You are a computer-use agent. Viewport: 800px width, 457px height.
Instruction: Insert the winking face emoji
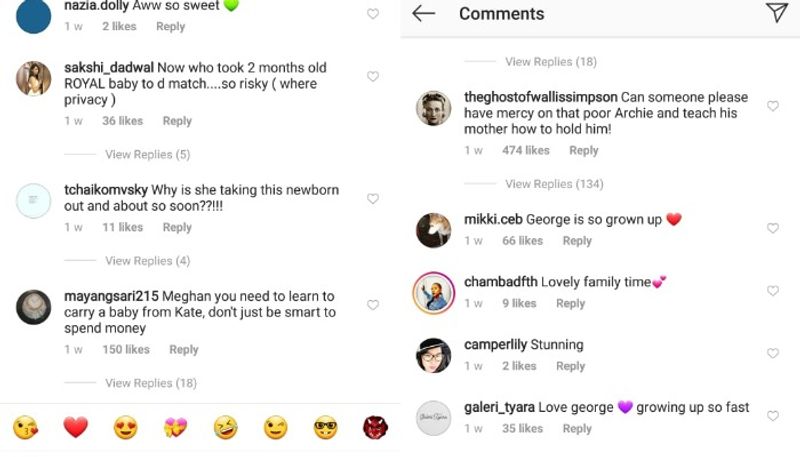click(x=275, y=428)
